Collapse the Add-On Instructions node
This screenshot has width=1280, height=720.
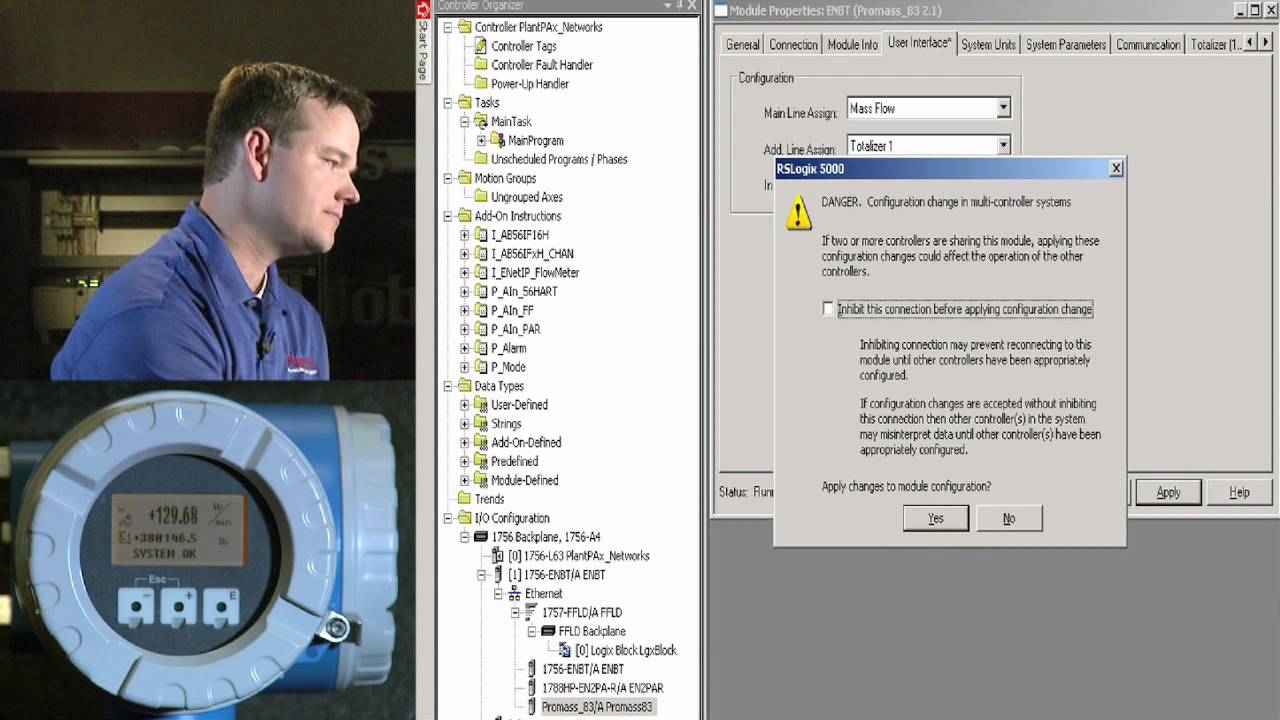(448, 216)
